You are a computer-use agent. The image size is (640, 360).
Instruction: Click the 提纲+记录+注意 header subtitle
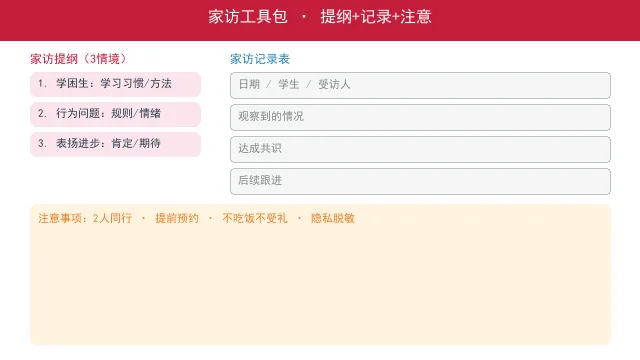pos(376,17)
